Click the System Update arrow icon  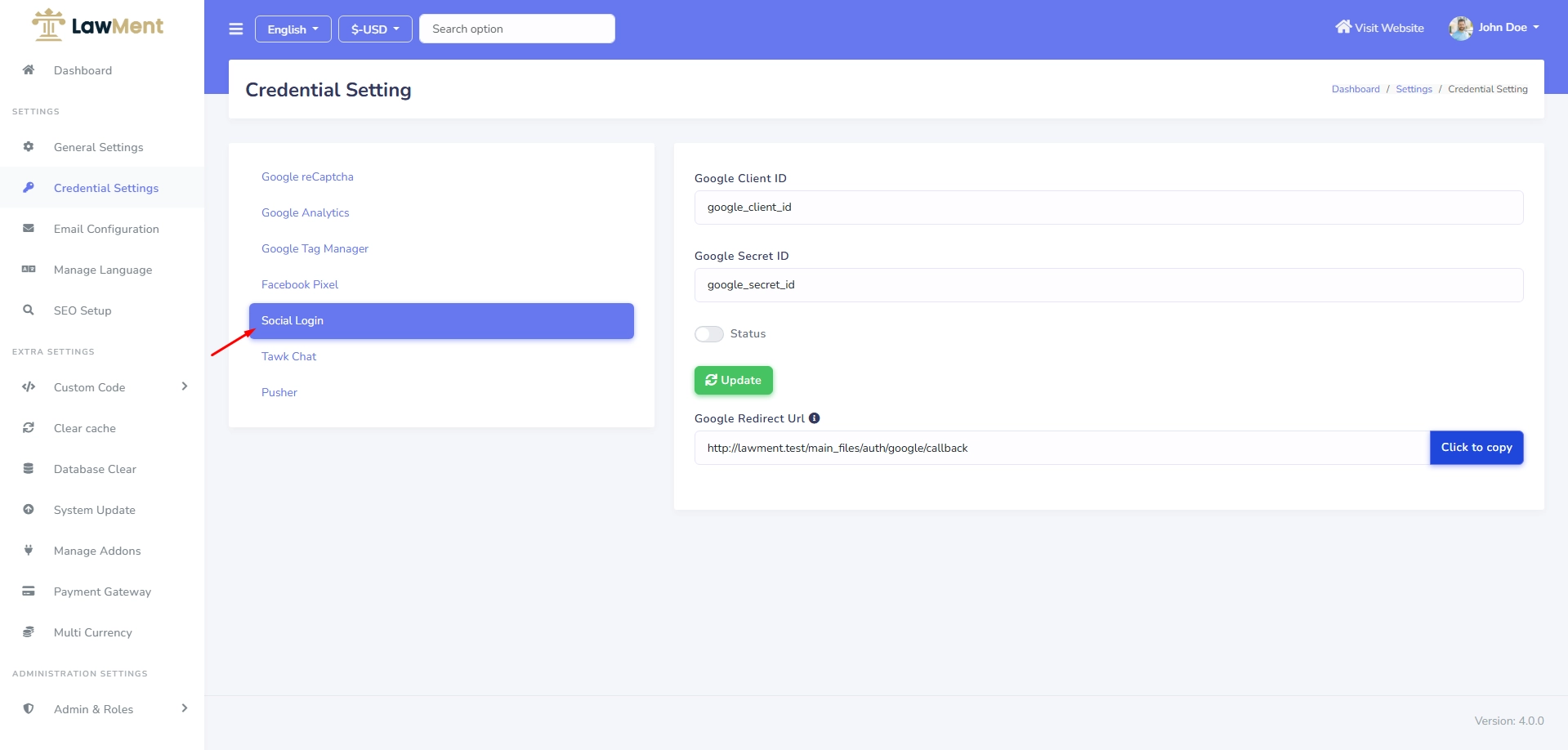coord(29,509)
